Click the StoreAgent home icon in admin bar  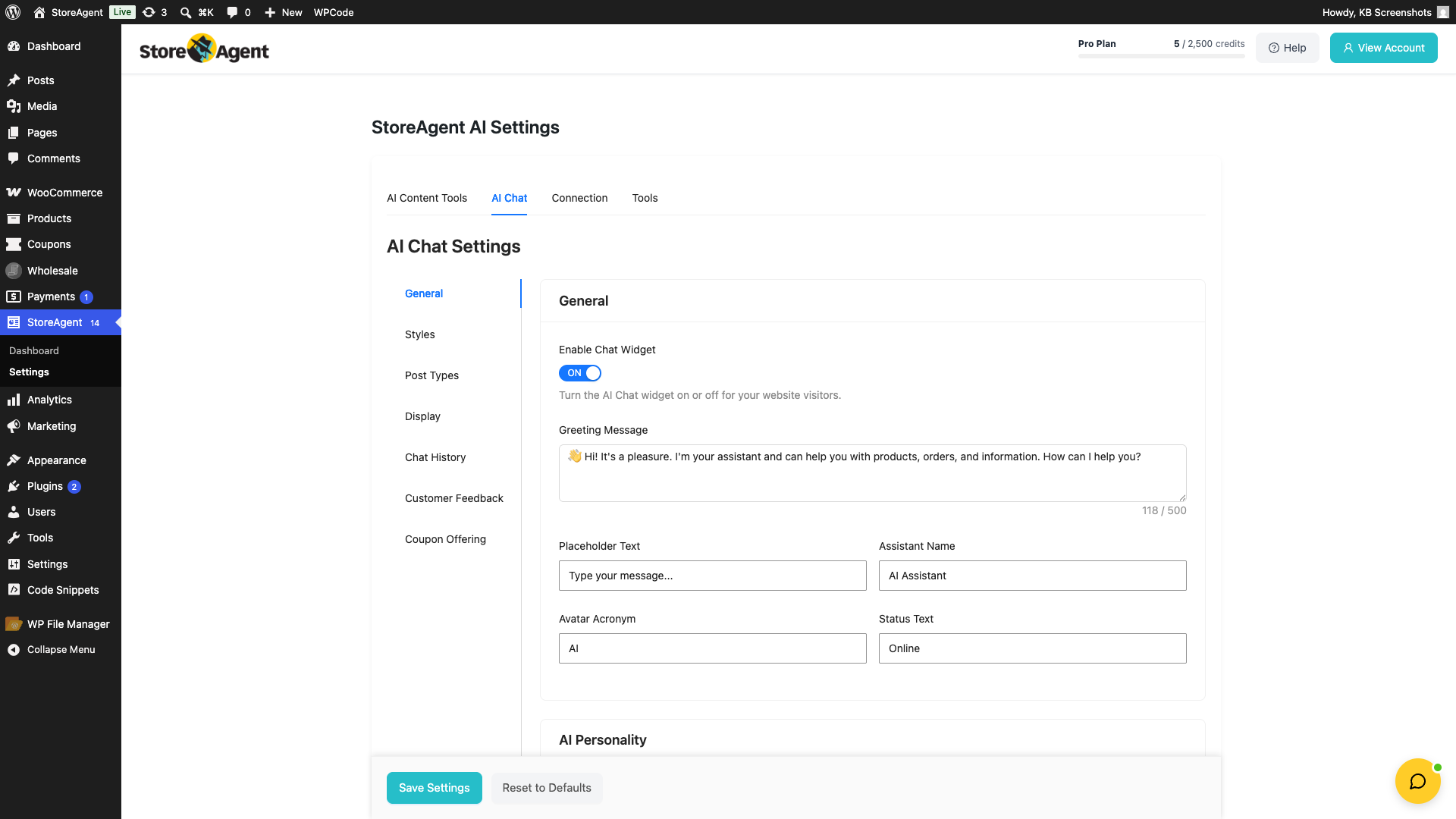[39, 12]
